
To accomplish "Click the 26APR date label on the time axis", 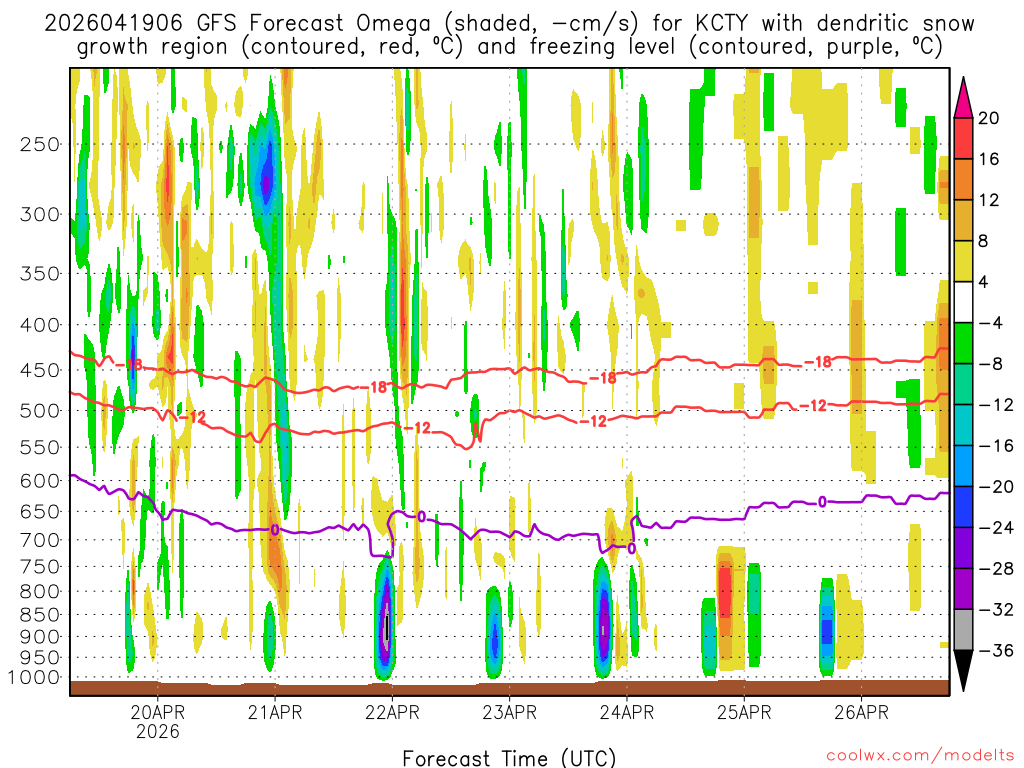I will pos(861,713).
